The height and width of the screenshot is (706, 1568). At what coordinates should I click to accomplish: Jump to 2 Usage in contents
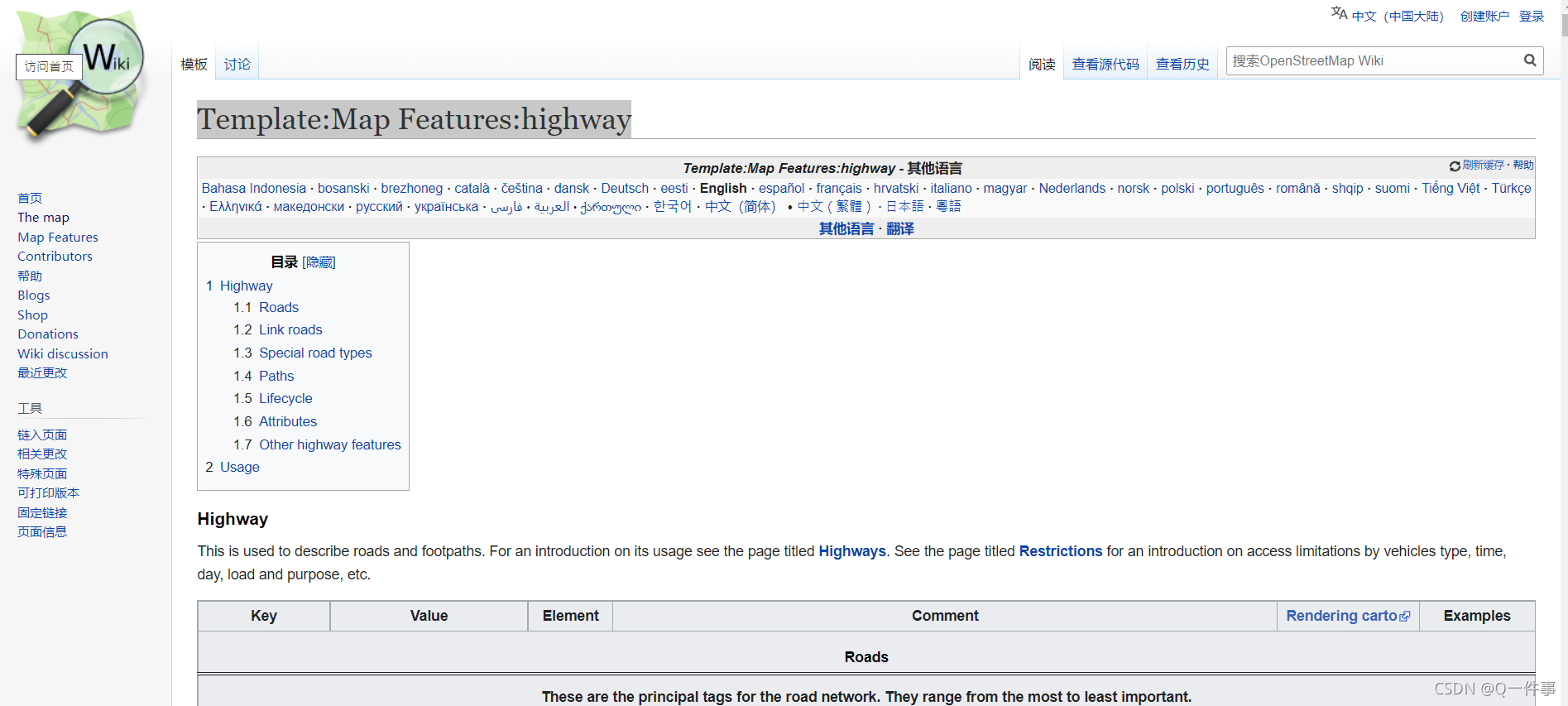click(233, 467)
